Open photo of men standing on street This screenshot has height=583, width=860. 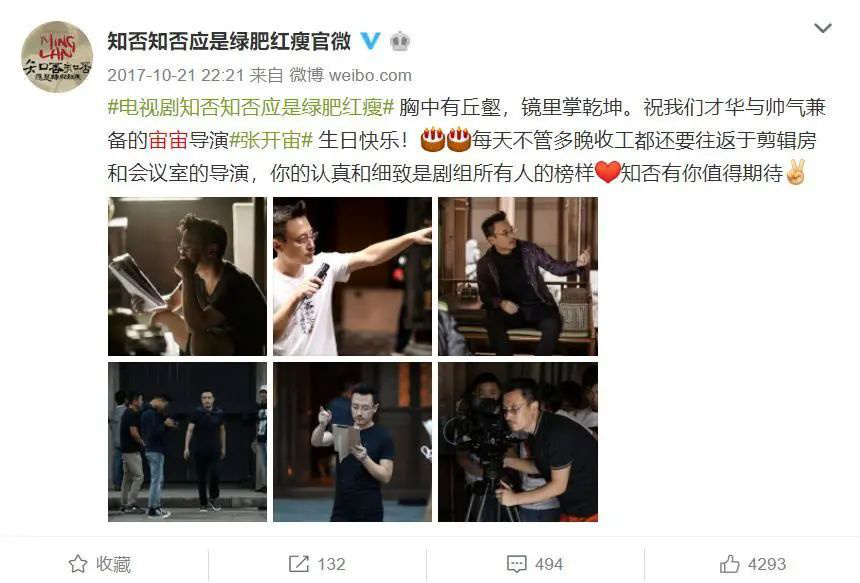point(188,442)
